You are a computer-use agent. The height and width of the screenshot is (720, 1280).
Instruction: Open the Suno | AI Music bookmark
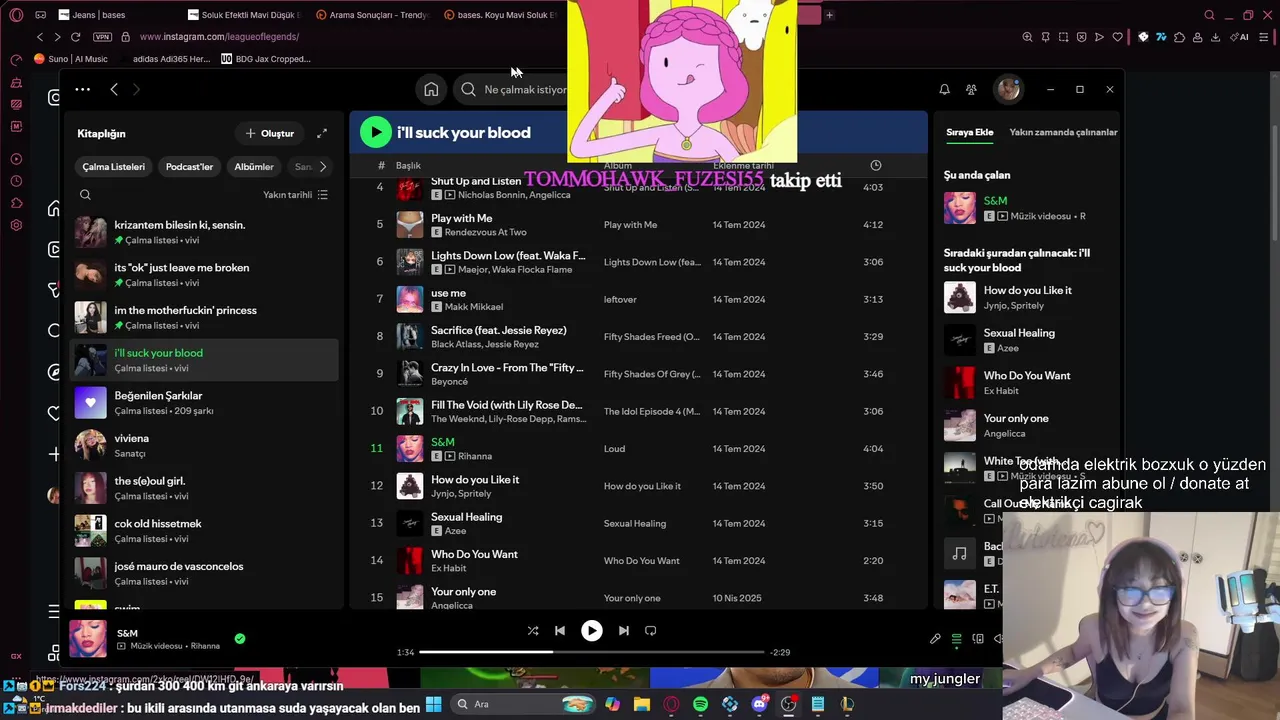point(71,59)
